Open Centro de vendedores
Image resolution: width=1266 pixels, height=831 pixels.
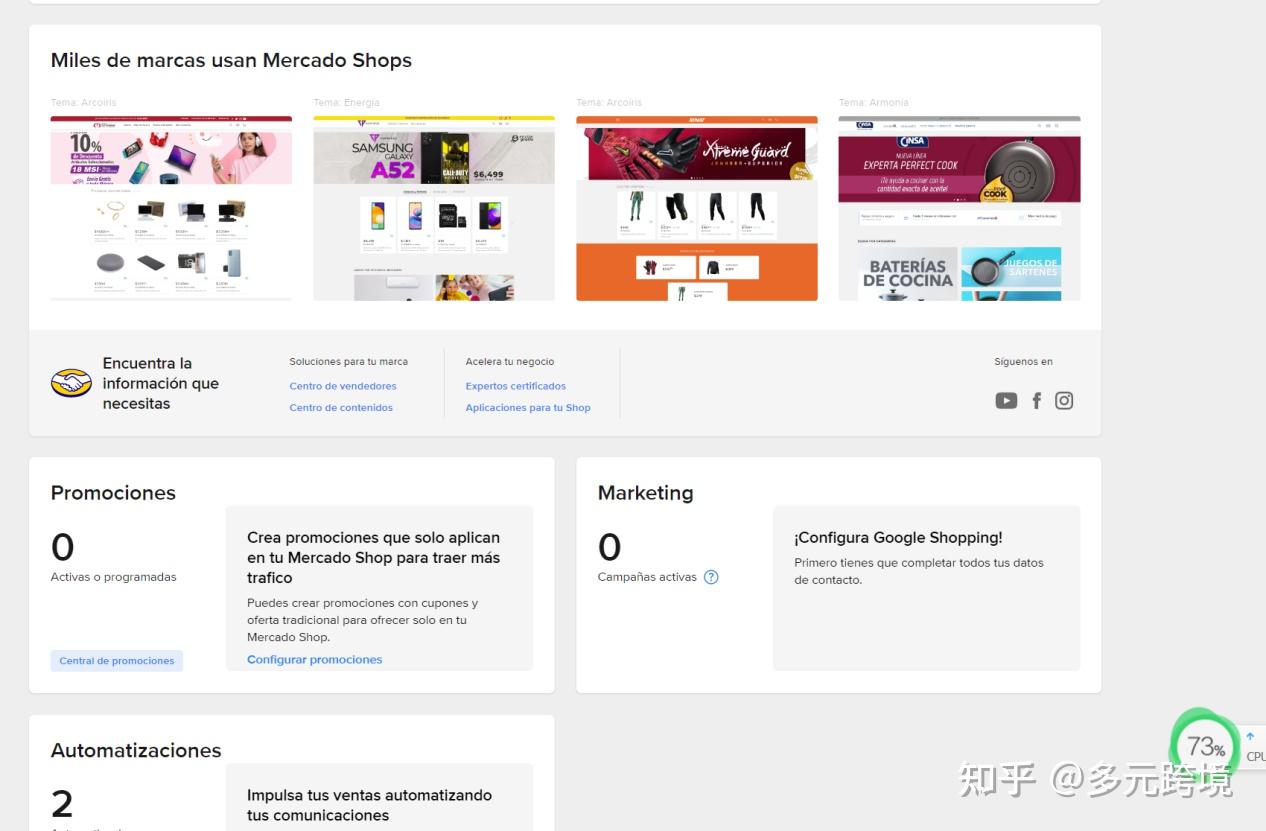point(343,385)
